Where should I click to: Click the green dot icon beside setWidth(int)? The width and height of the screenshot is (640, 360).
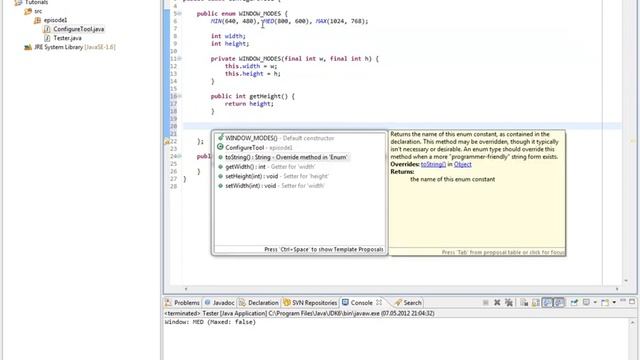point(220,186)
